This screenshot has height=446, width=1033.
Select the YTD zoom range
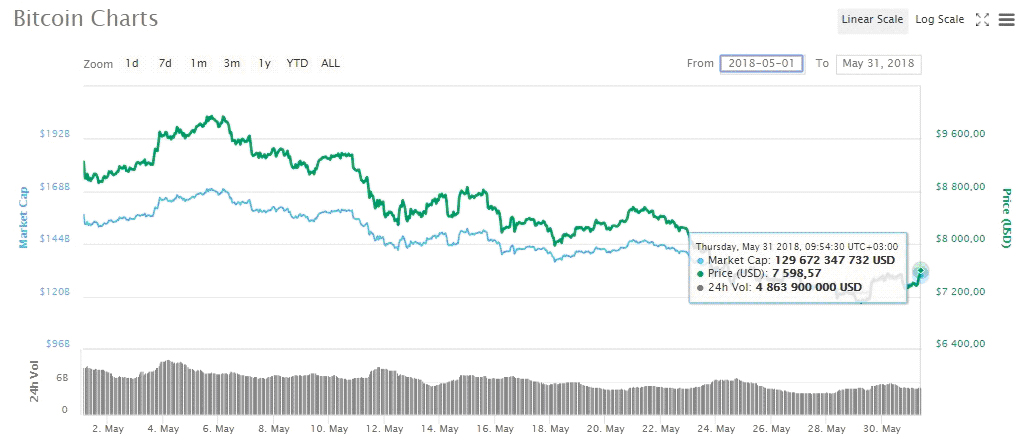297,64
